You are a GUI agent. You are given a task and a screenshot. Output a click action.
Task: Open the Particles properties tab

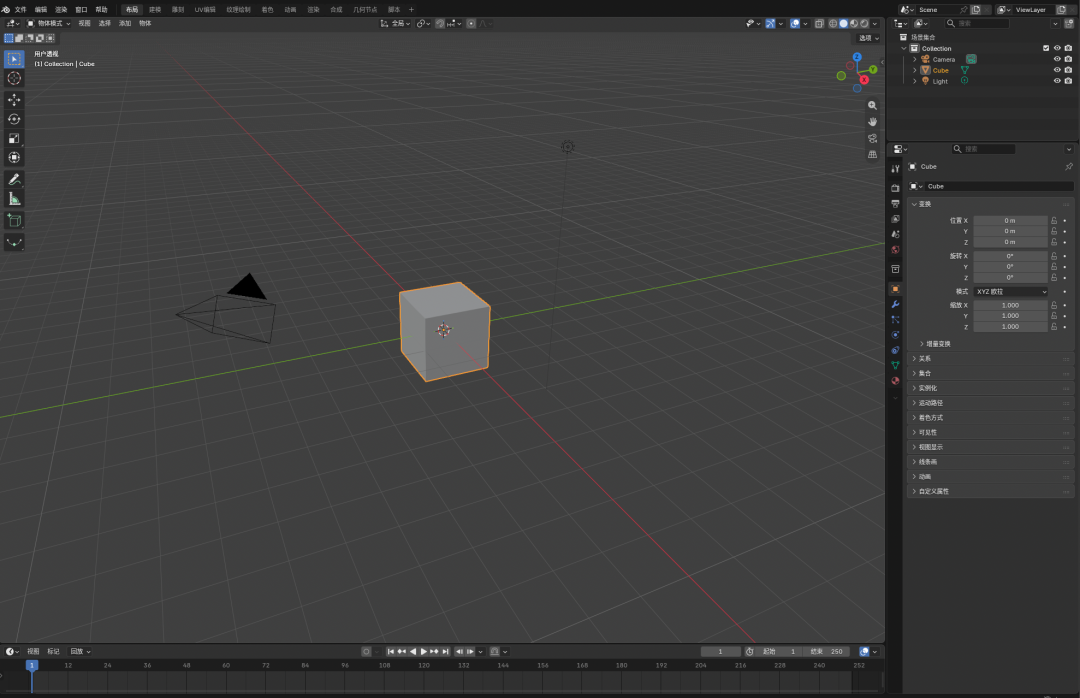(x=895, y=320)
